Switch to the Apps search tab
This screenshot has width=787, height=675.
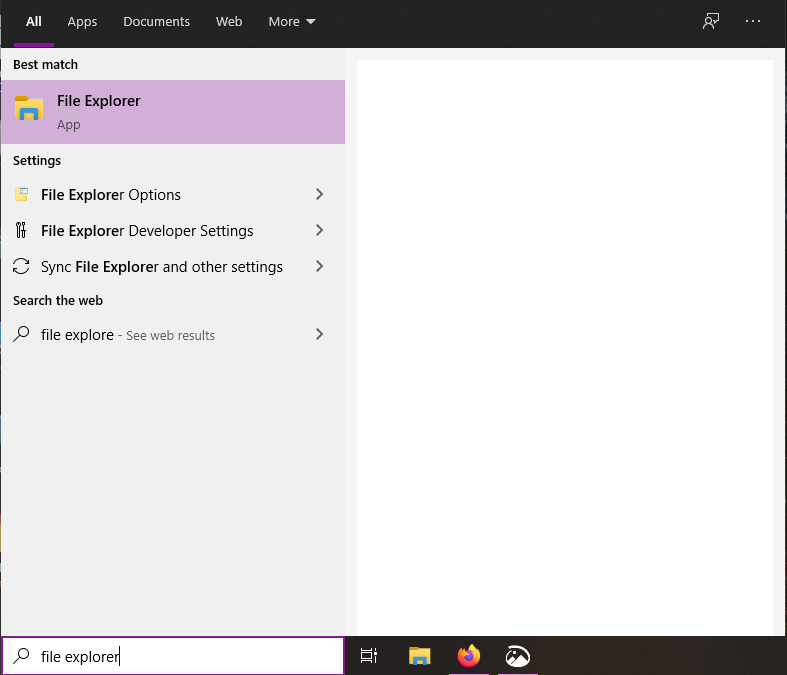coord(82,22)
